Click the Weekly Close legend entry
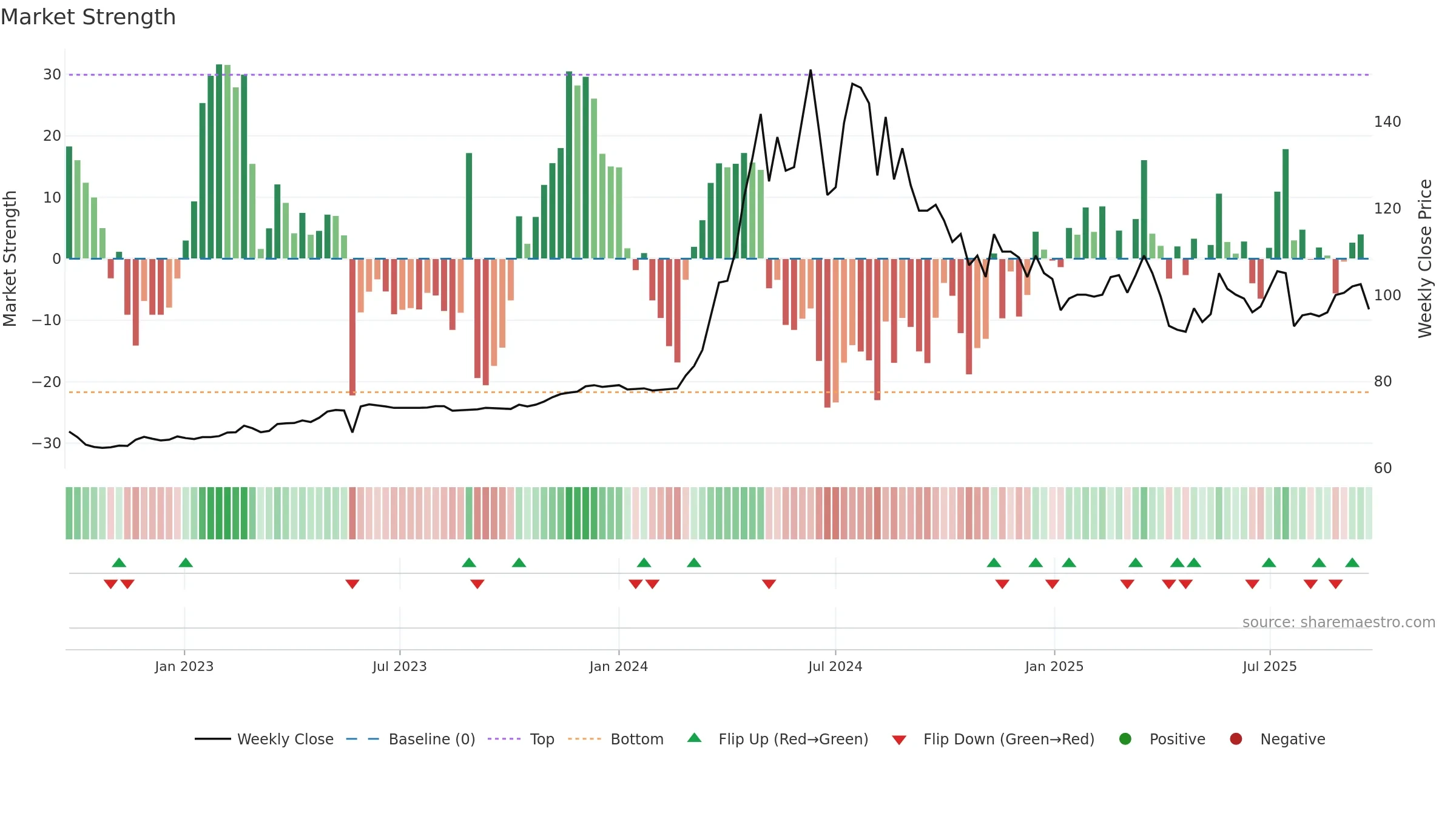Screen dimensions: 1456x819 [264, 739]
